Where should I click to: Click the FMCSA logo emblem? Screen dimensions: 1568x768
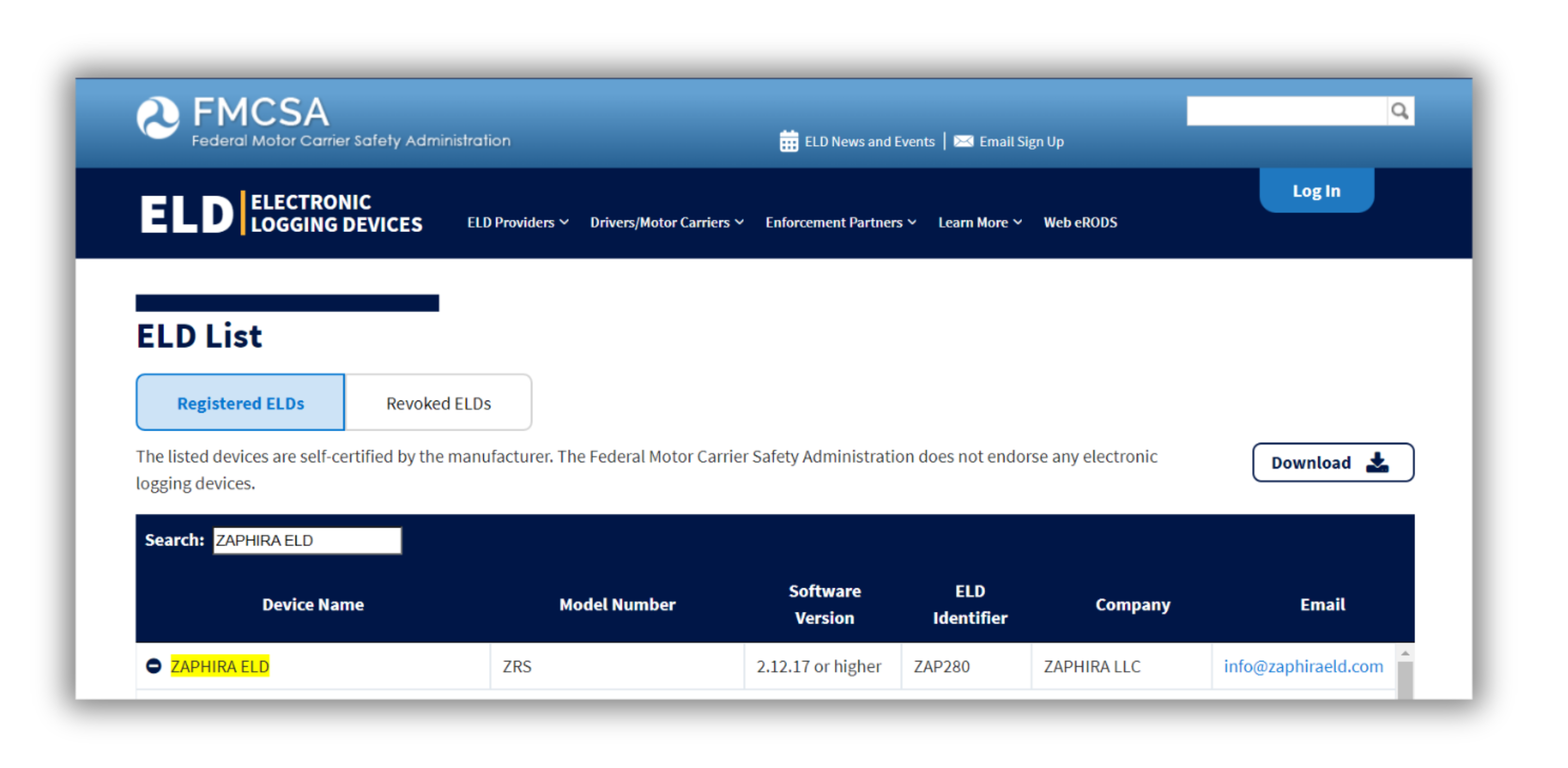point(158,117)
